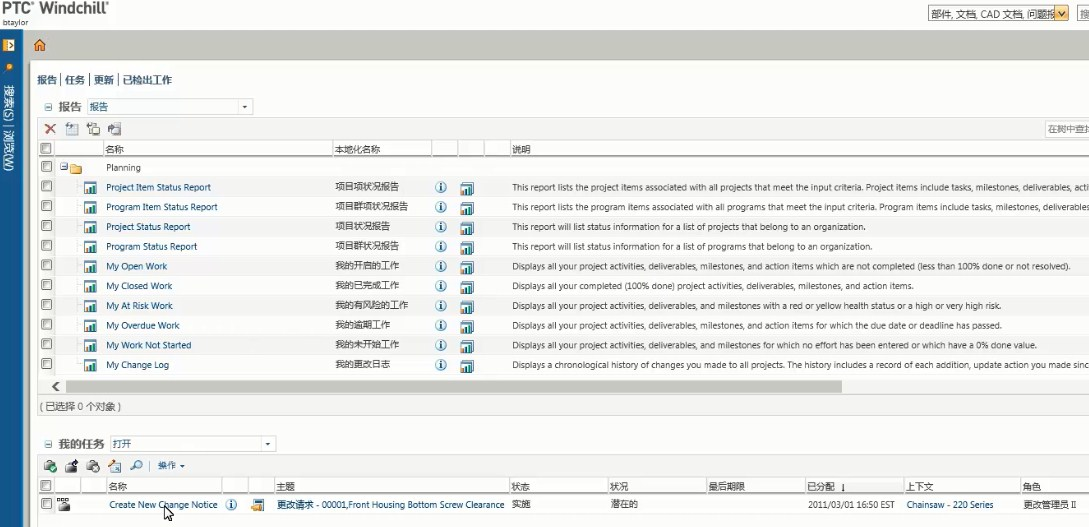The width and height of the screenshot is (1089, 527).
Task: Expand the navigator panel arrow icon
Action: pos(8,45)
